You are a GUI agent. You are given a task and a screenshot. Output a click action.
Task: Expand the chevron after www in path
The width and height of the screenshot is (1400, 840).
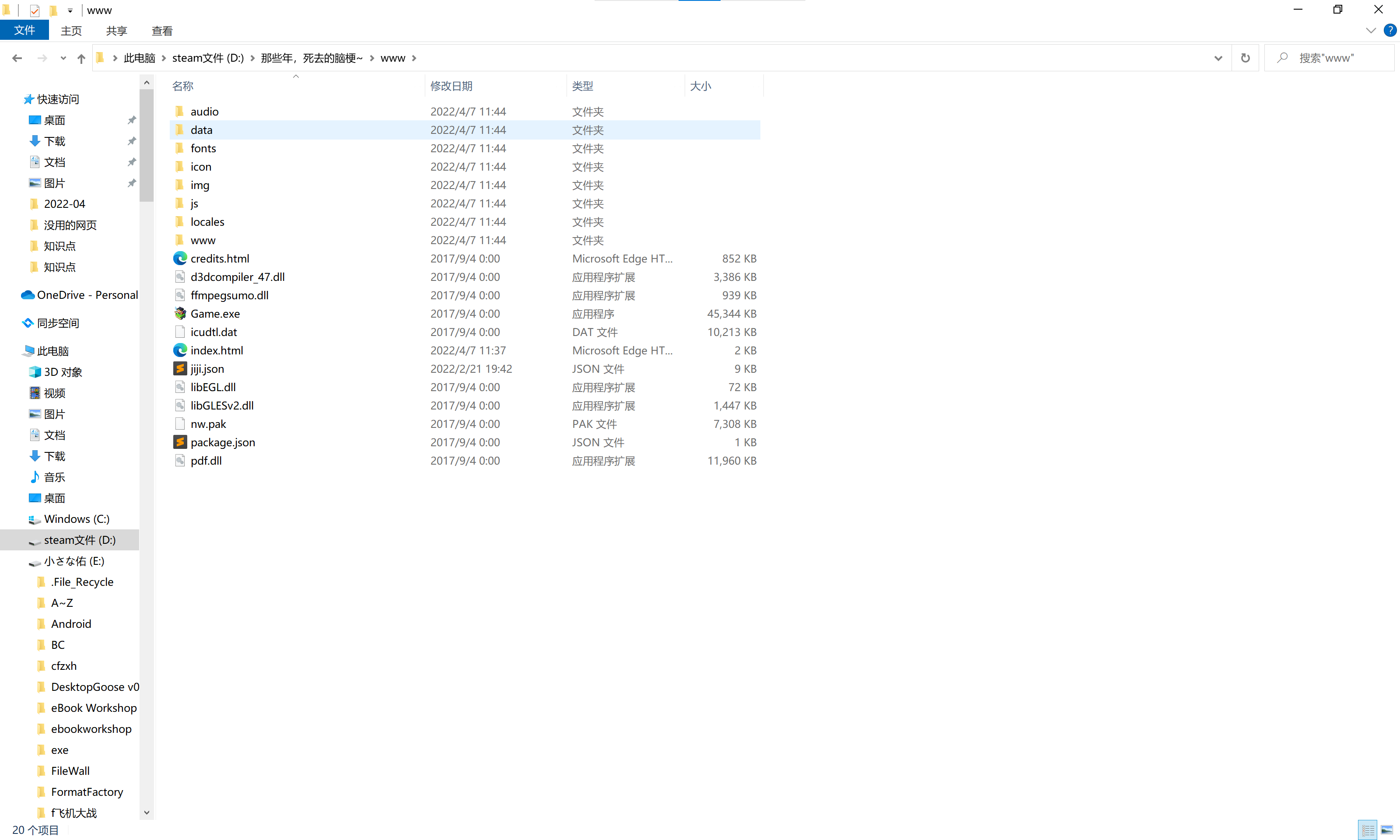click(414, 58)
